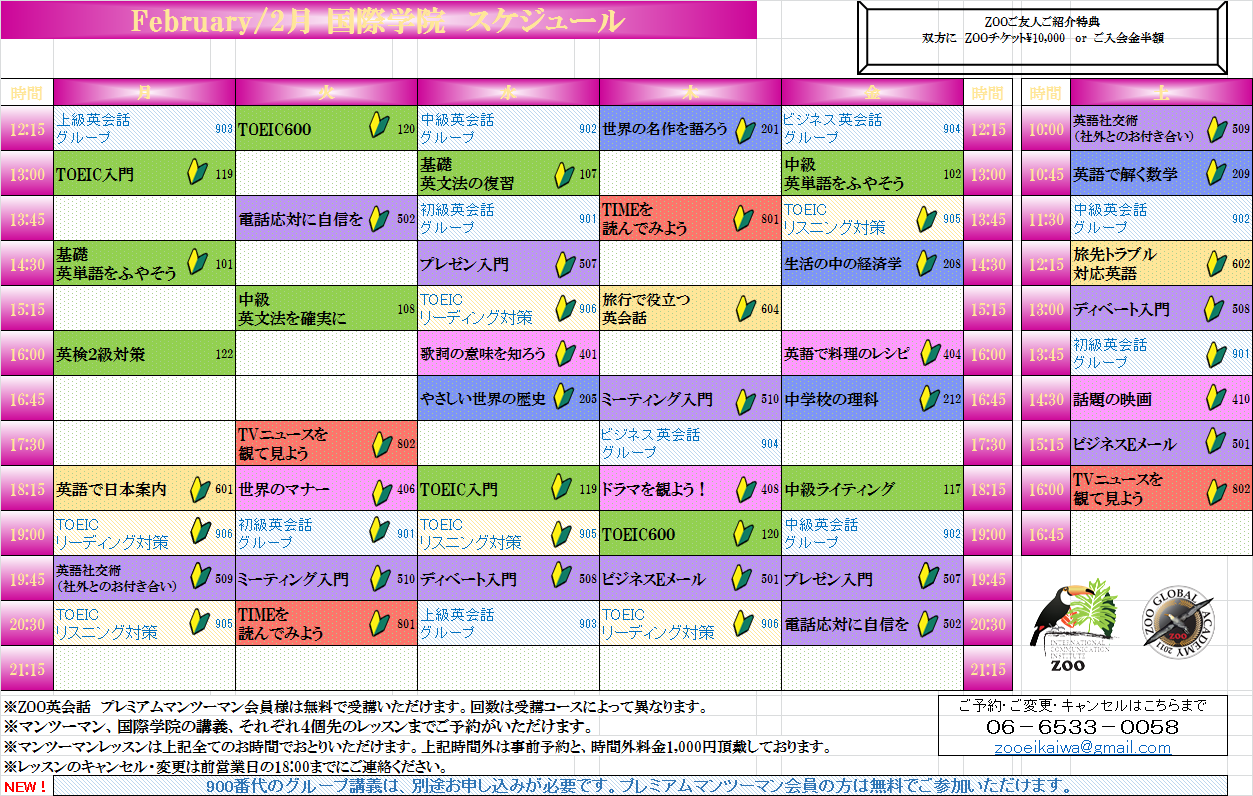Viewport: 1253px width, 796px height.
Task: Click the February schedule title banner
Action: coord(378,21)
